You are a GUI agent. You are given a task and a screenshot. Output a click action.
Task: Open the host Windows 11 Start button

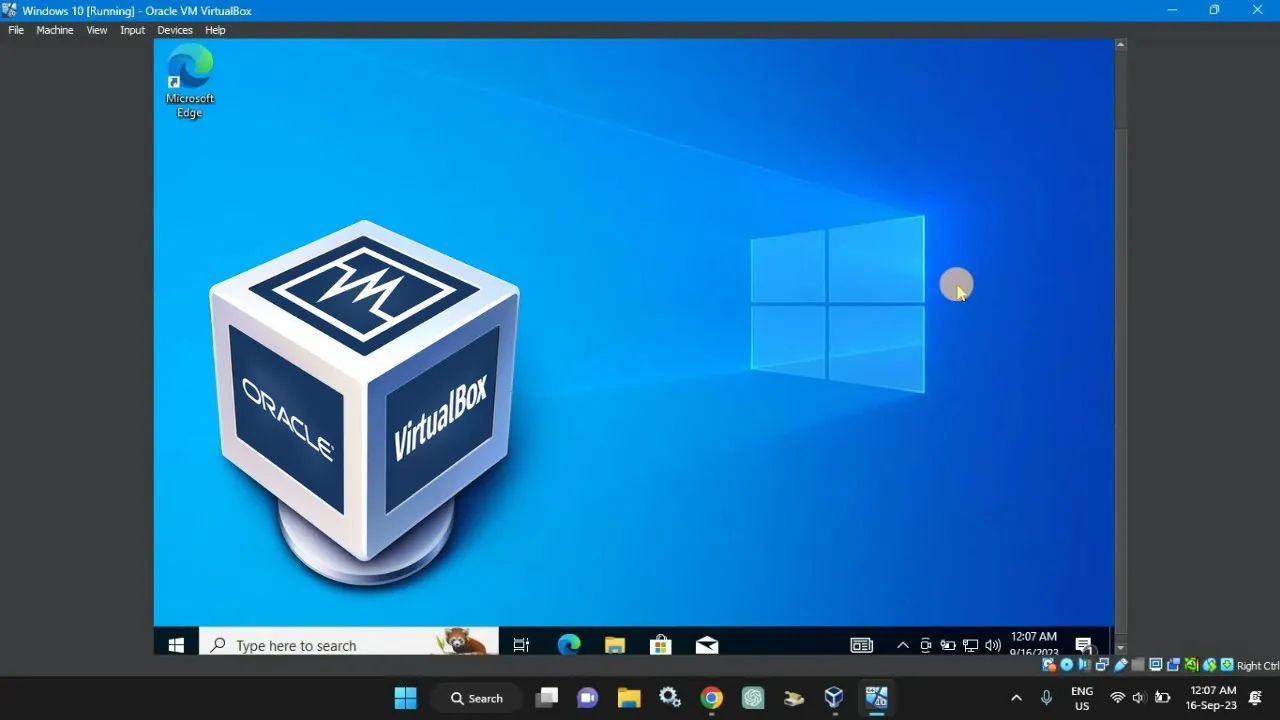(405, 698)
